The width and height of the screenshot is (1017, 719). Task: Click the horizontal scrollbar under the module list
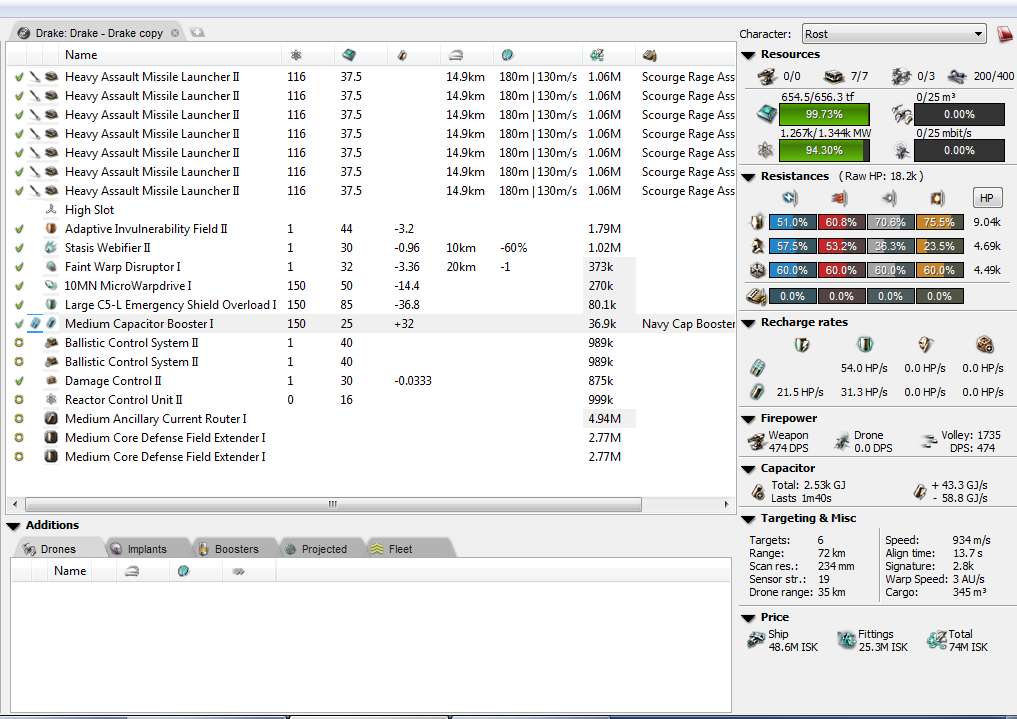click(370, 505)
